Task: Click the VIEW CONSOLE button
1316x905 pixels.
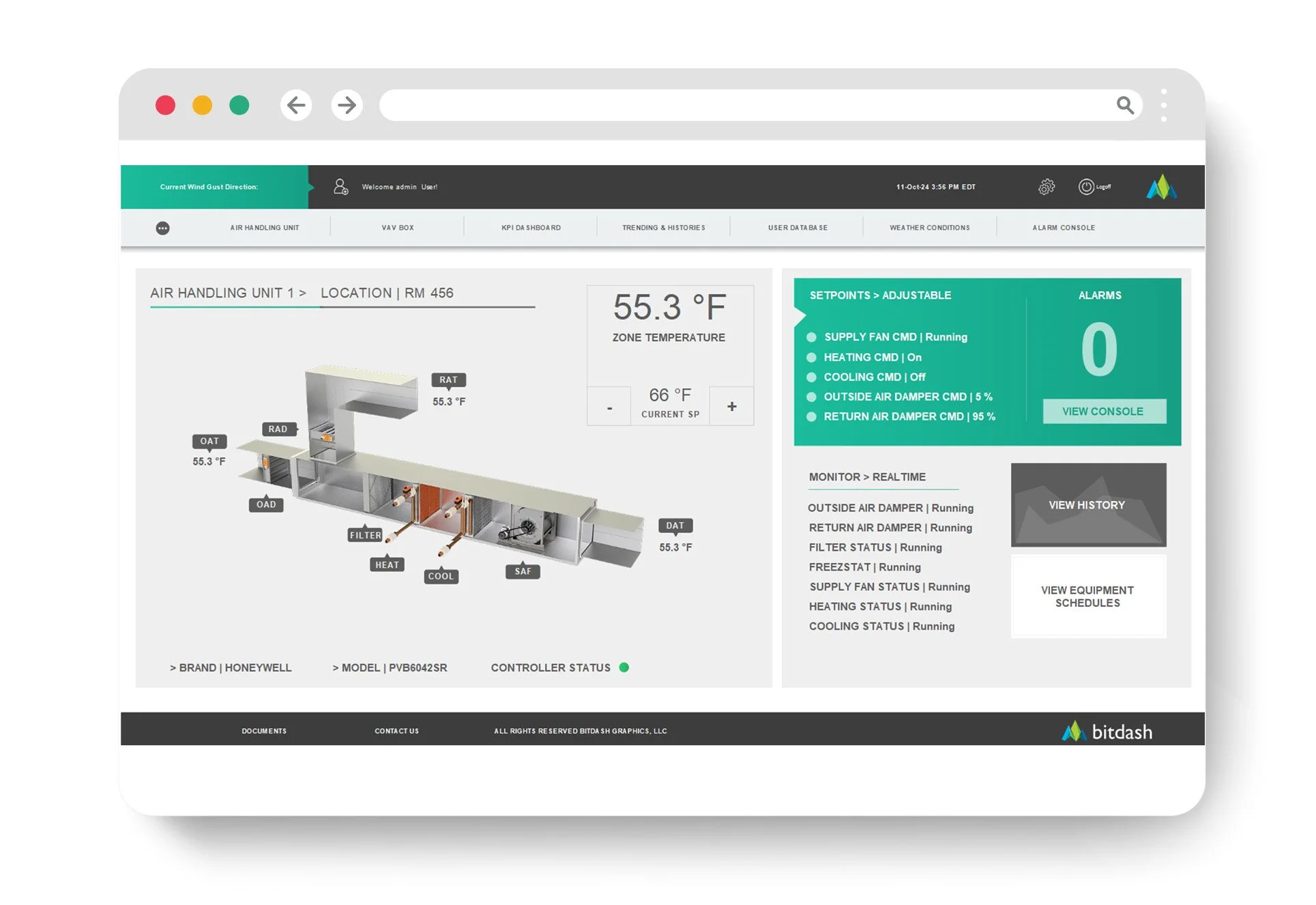Action: pyautogui.click(x=1103, y=411)
